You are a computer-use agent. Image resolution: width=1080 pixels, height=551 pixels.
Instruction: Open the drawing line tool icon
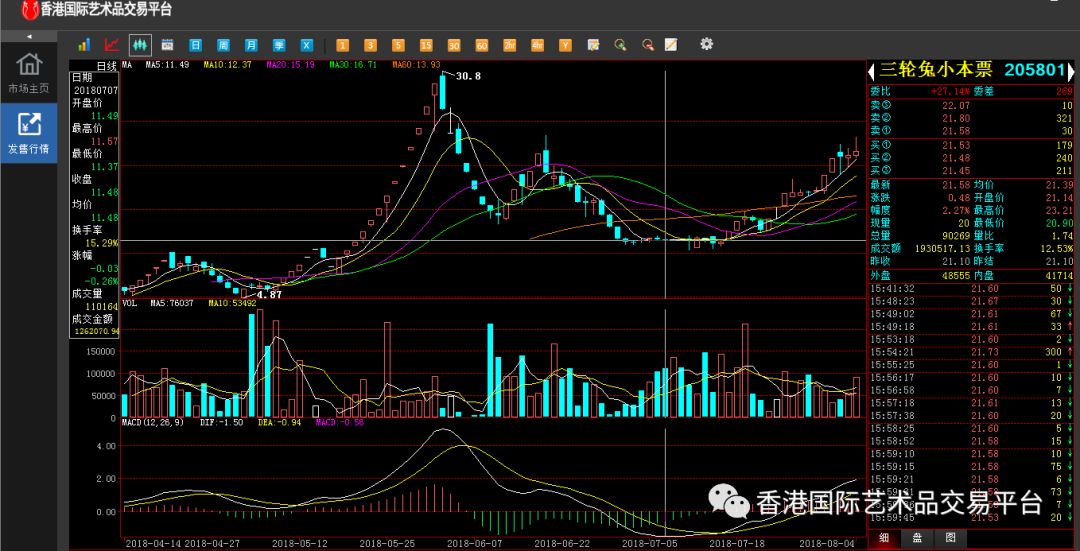tap(671, 45)
